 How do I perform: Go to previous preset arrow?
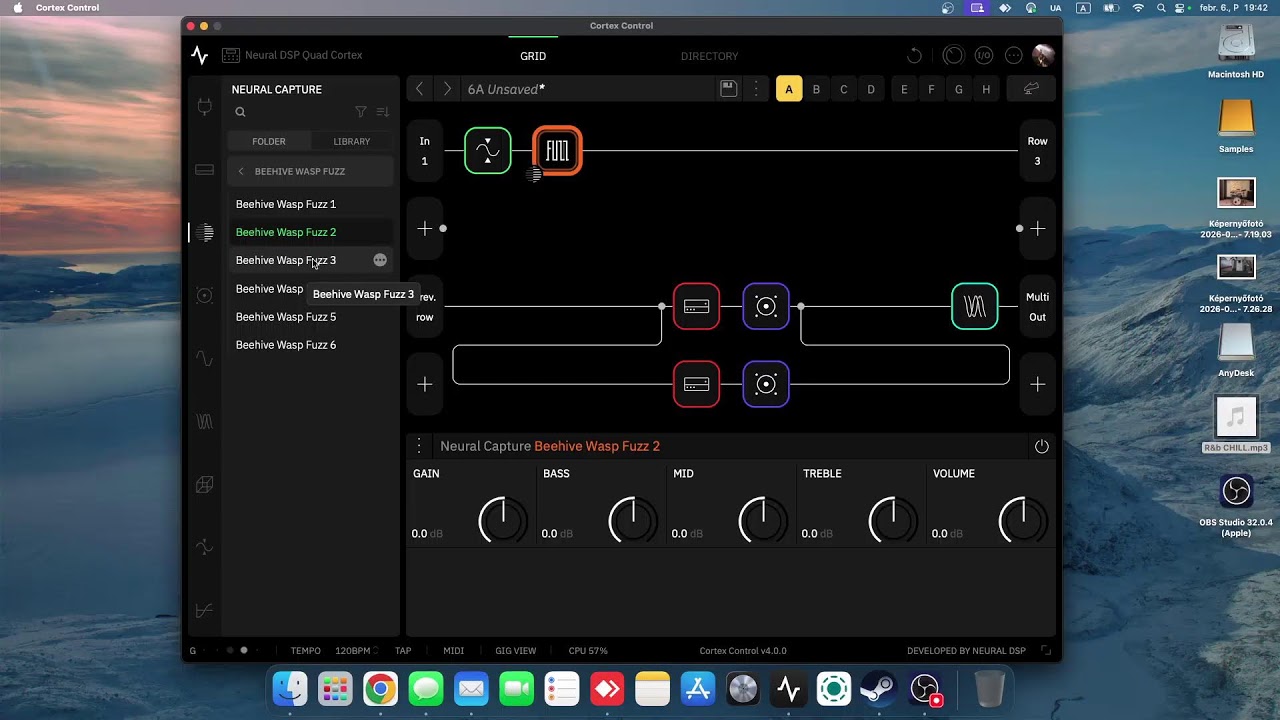[x=419, y=89]
